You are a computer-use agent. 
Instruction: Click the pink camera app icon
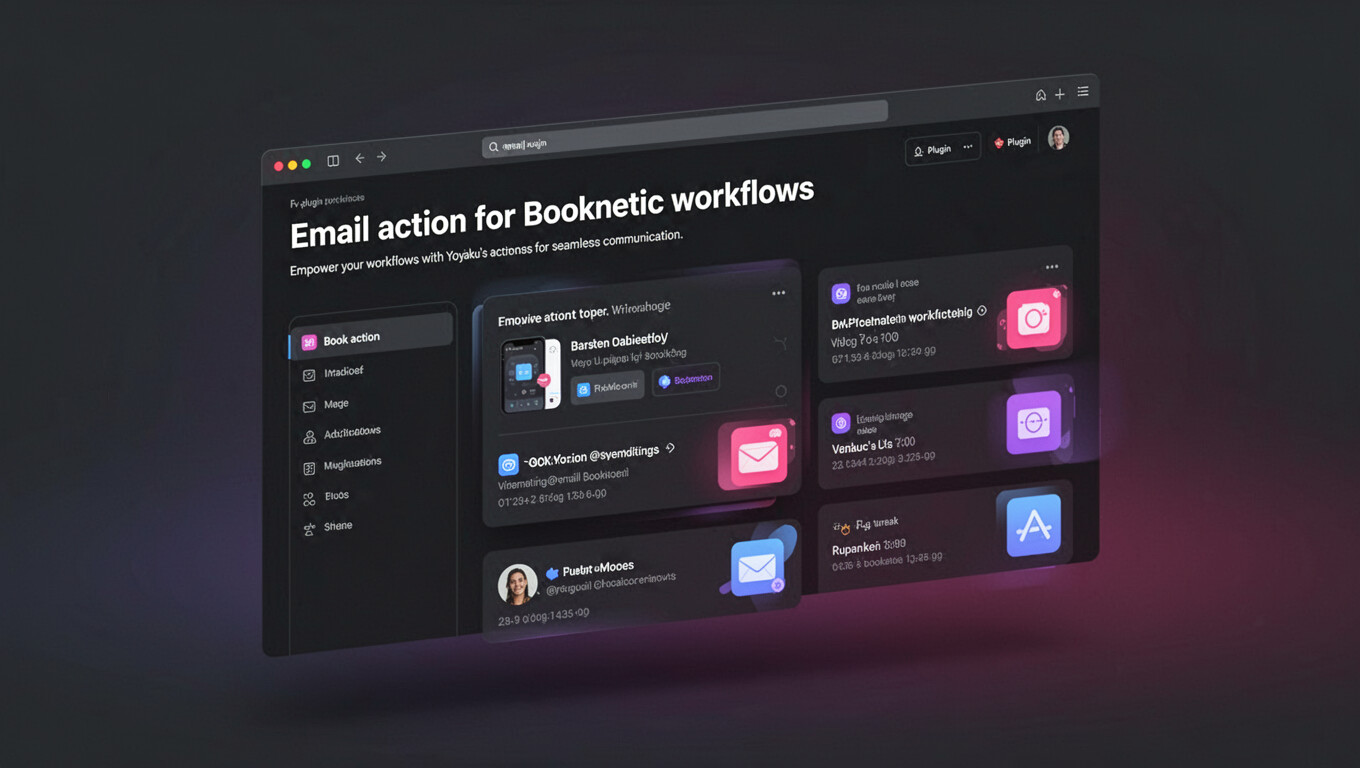(1033, 319)
